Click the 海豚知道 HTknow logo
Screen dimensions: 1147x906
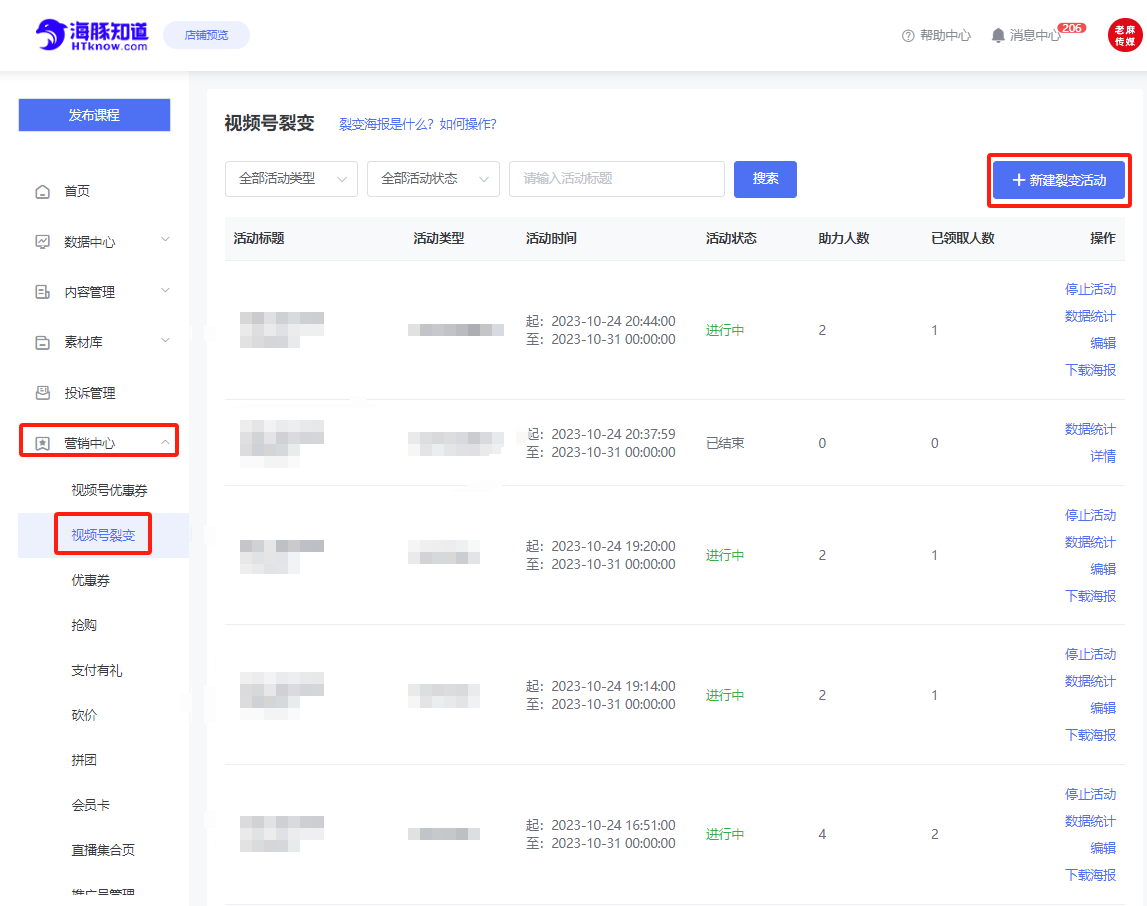[x=92, y=35]
